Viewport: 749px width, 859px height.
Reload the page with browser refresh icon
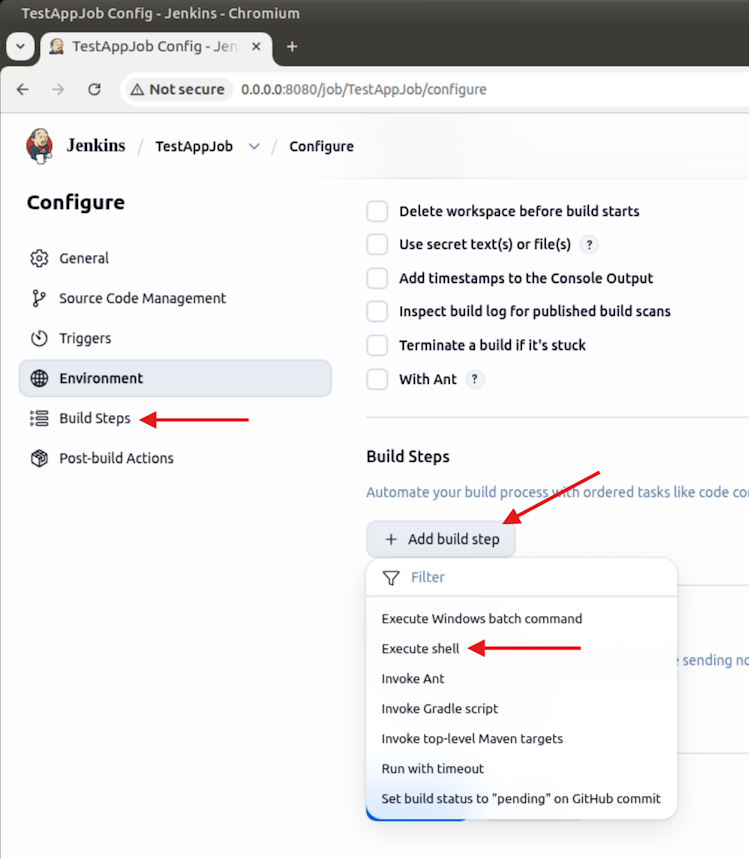94,89
